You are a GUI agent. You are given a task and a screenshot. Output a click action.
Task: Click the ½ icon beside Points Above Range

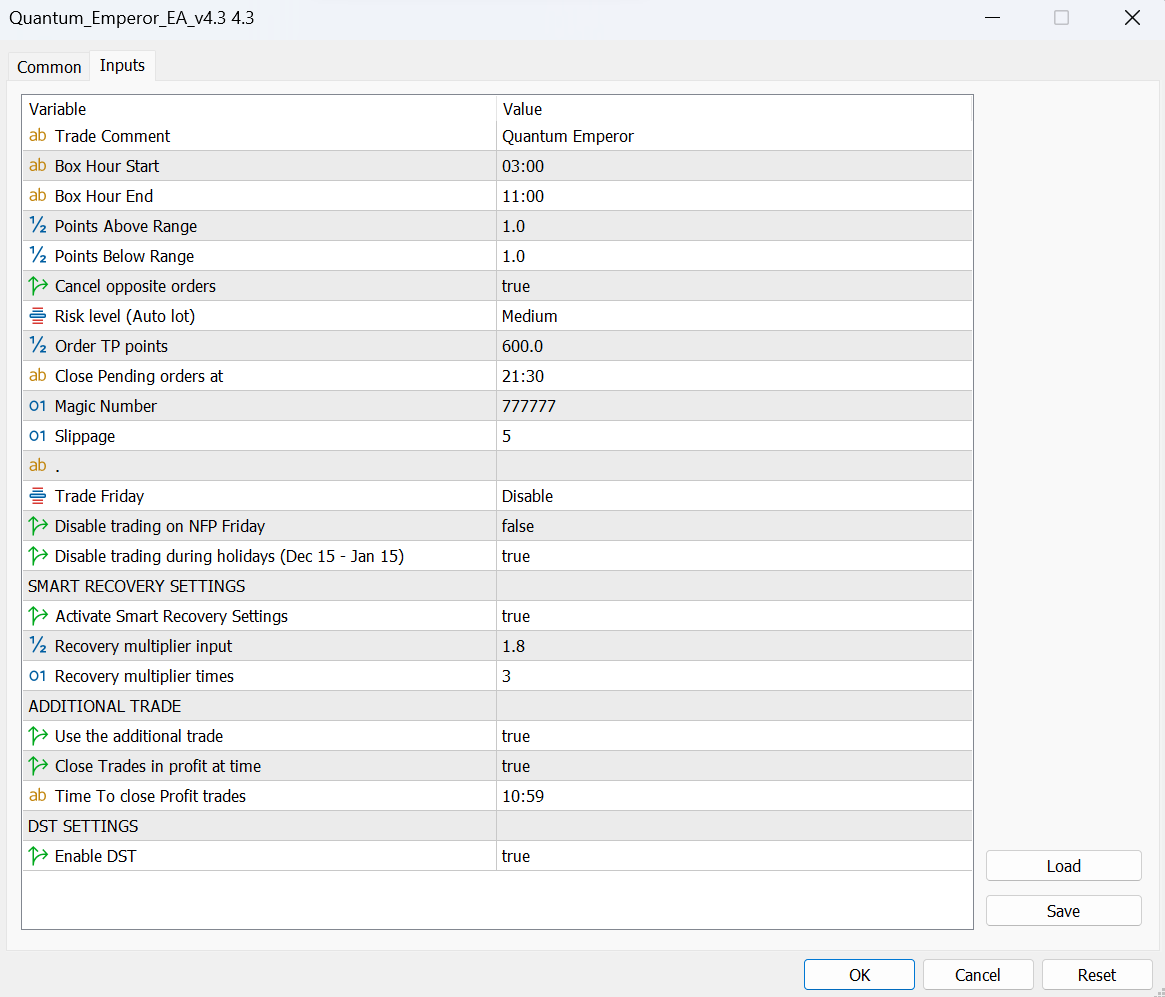click(x=37, y=226)
